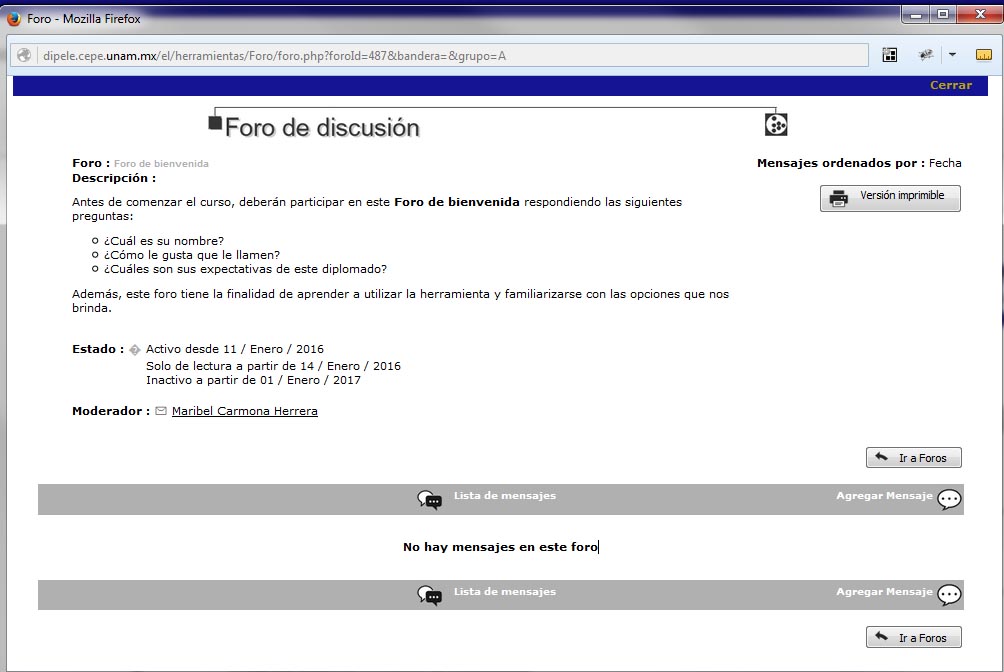Click the diamond status icon beside Estado
The width and height of the screenshot is (1004, 672).
[x=135, y=350]
